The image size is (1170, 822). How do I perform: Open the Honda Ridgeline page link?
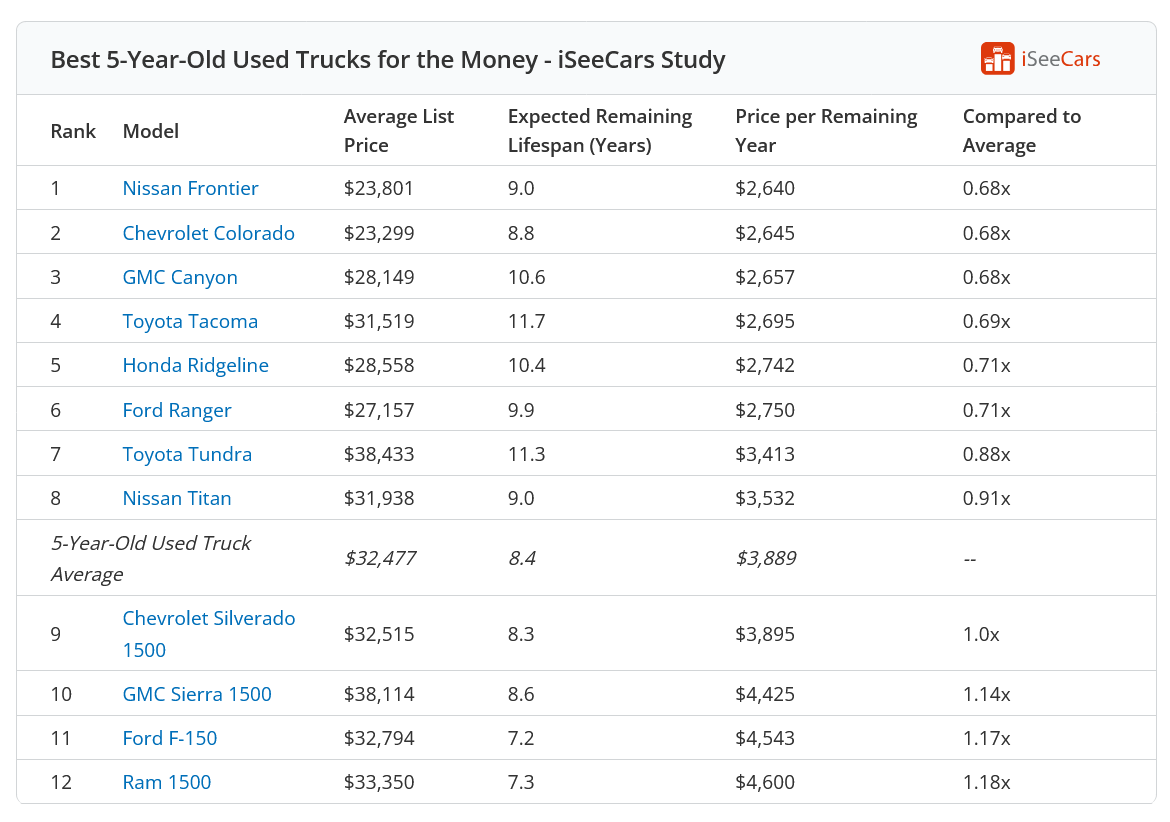(x=195, y=365)
